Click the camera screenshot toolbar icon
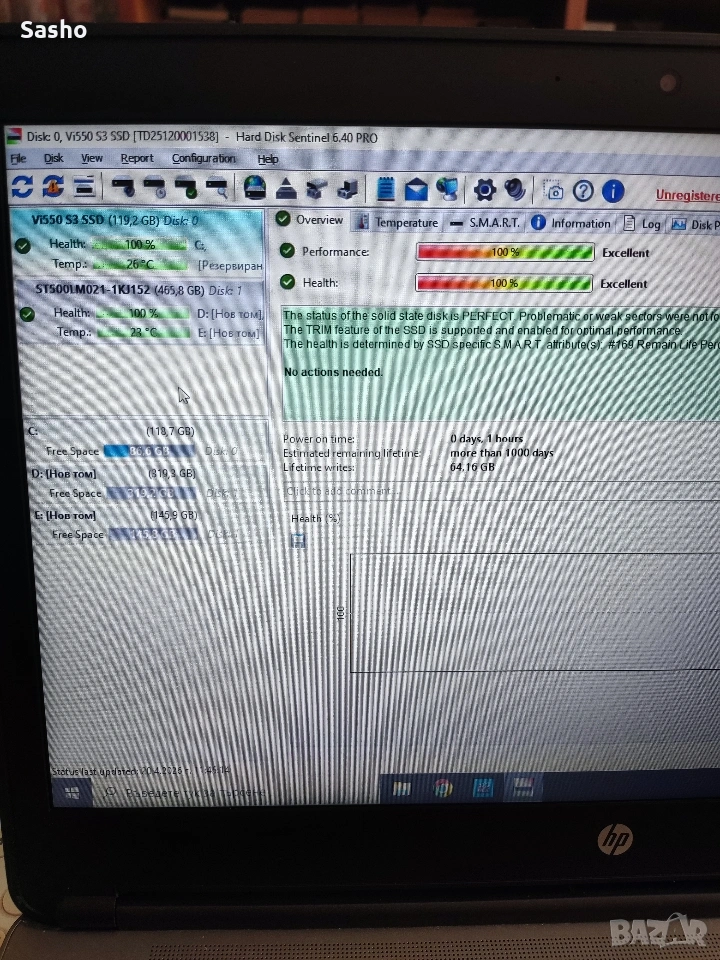This screenshot has height=960, width=720. [553, 191]
